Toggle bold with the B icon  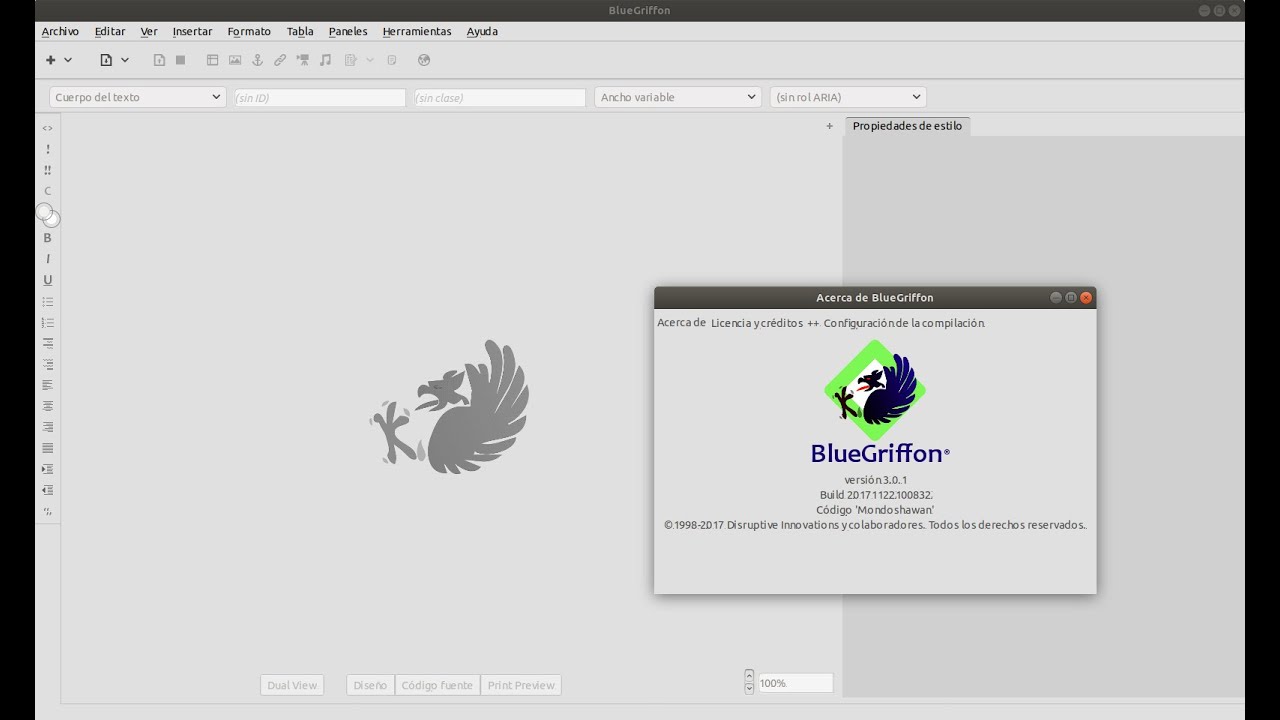(47, 238)
